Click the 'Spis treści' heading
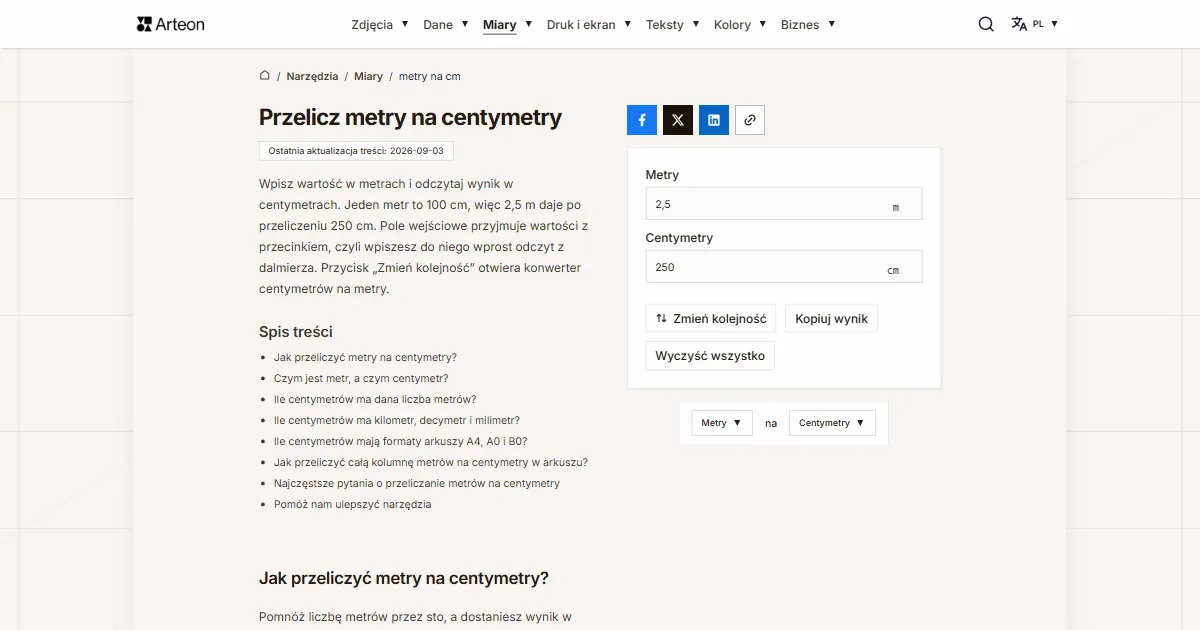 (296, 332)
